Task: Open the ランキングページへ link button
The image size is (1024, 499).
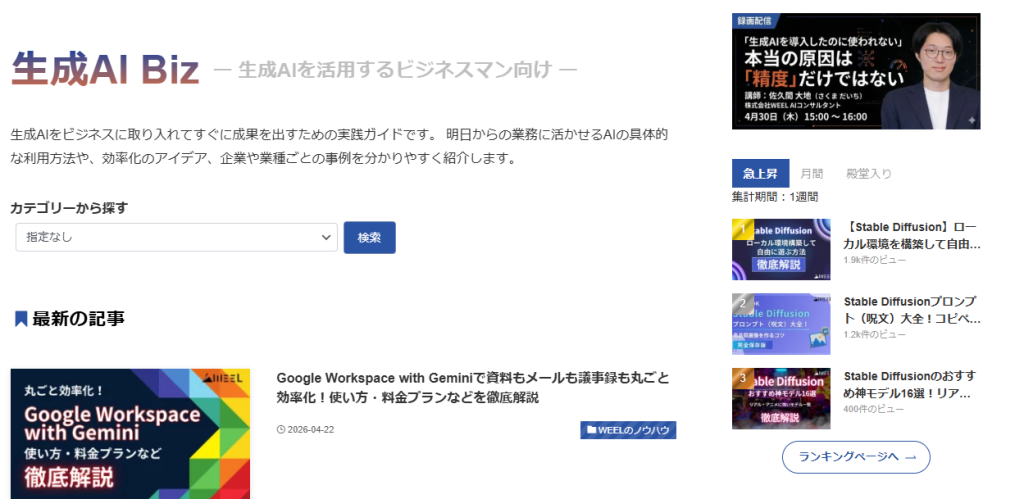Action: [x=856, y=457]
